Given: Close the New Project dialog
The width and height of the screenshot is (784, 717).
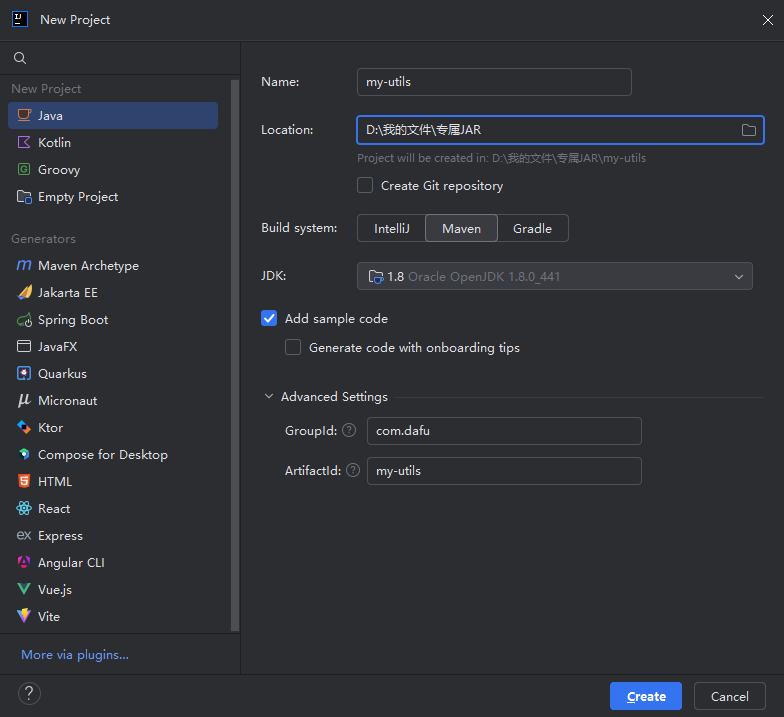Looking at the screenshot, I should point(768,20).
